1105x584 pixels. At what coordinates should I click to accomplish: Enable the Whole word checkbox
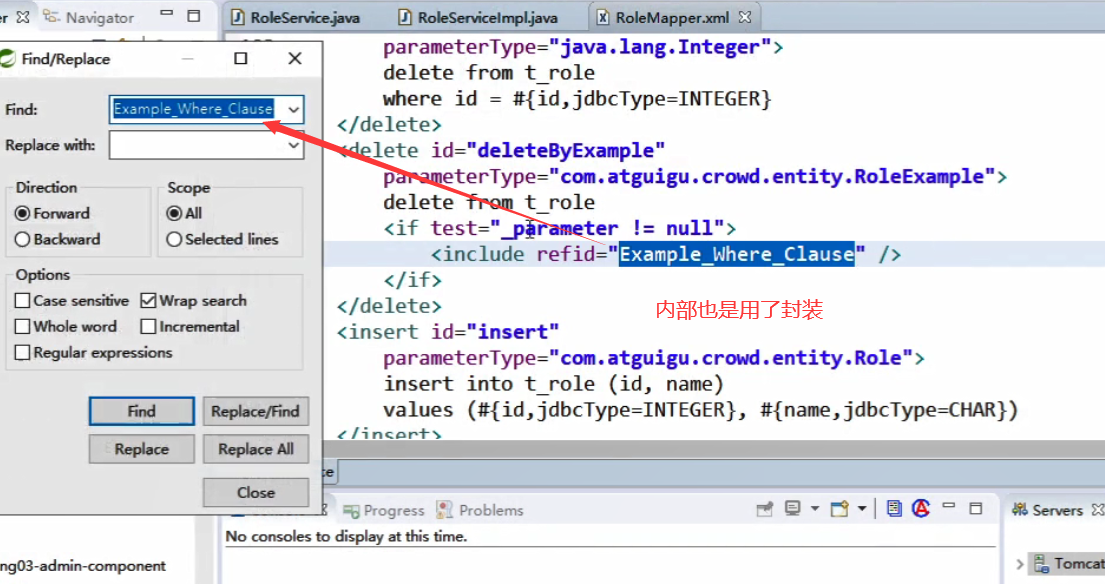coord(23,327)
